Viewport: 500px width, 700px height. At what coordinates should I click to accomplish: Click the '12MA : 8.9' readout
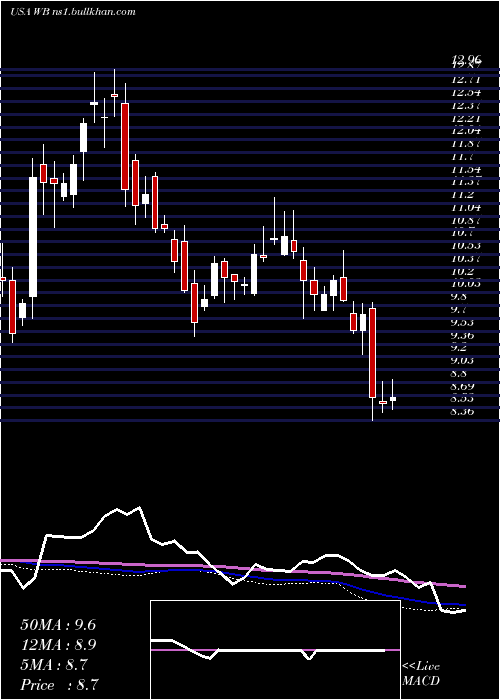point(58,645)
